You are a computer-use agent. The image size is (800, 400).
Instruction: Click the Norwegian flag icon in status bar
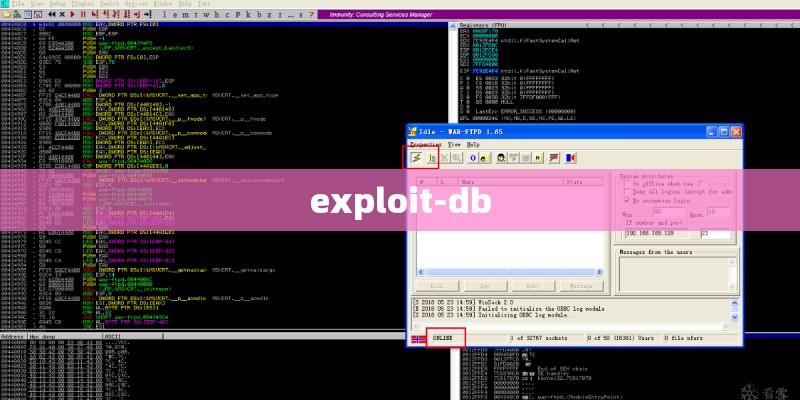418,339
